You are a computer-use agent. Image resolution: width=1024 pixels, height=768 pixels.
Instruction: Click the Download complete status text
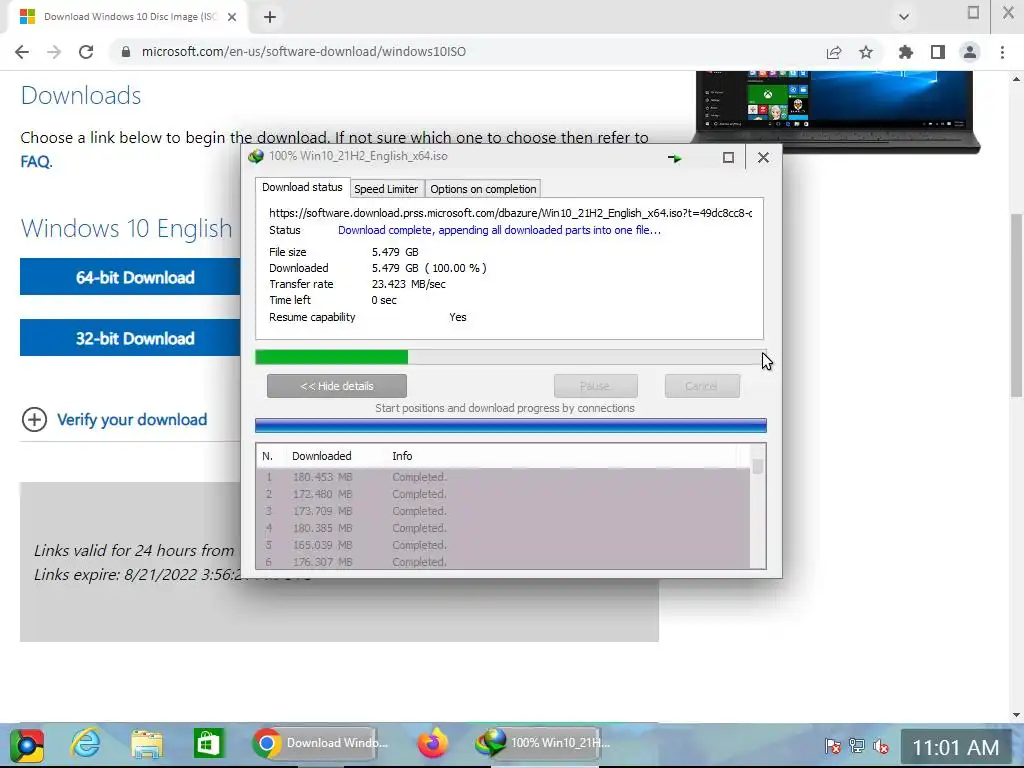(x=499, y=230)
